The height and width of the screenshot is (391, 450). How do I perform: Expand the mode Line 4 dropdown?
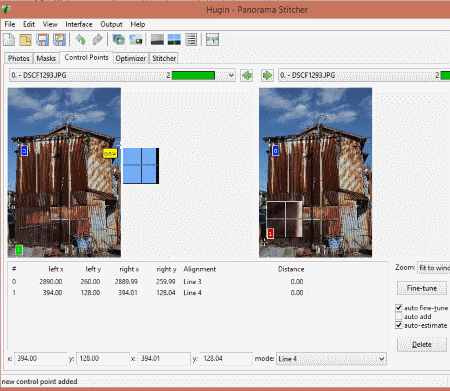click(331, 359)
